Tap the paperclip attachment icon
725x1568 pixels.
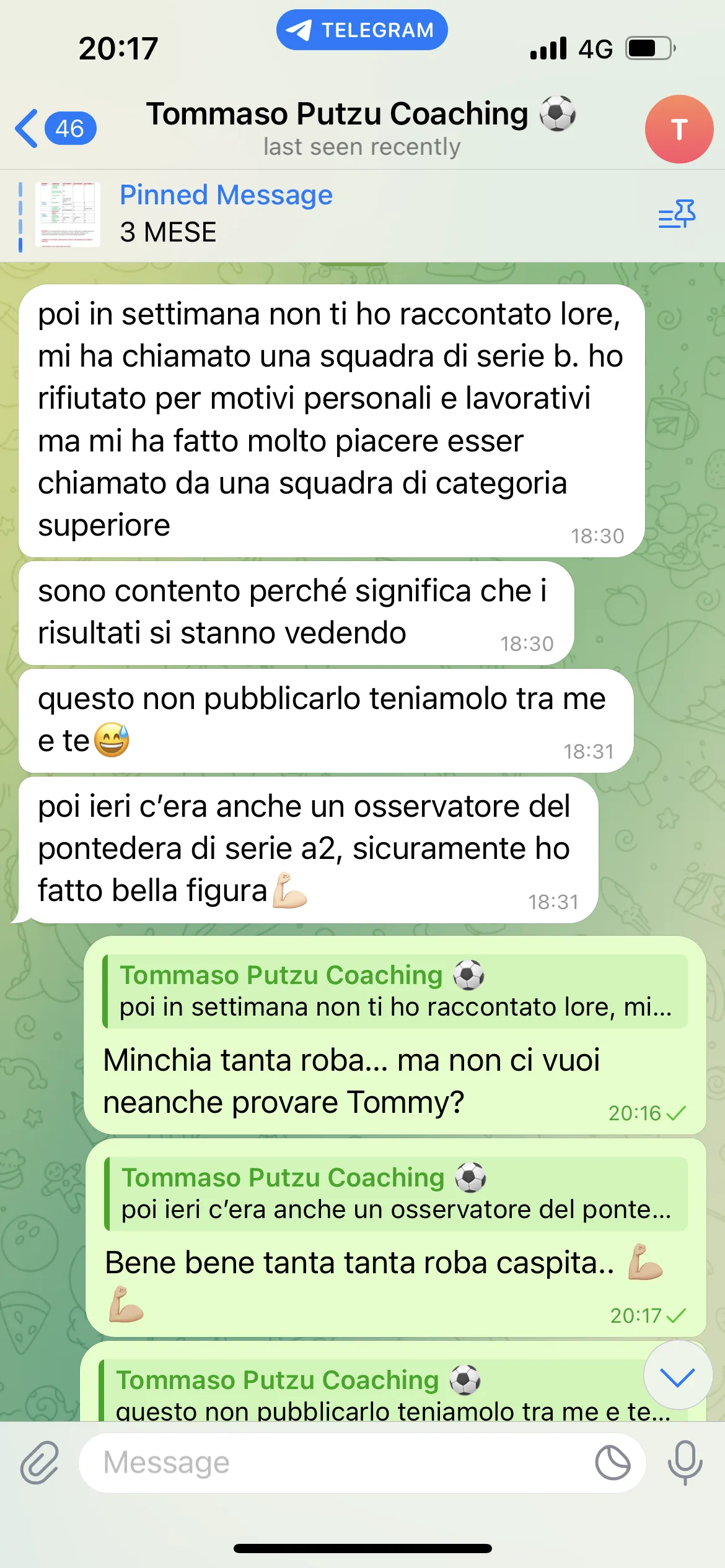point(40,1463)
